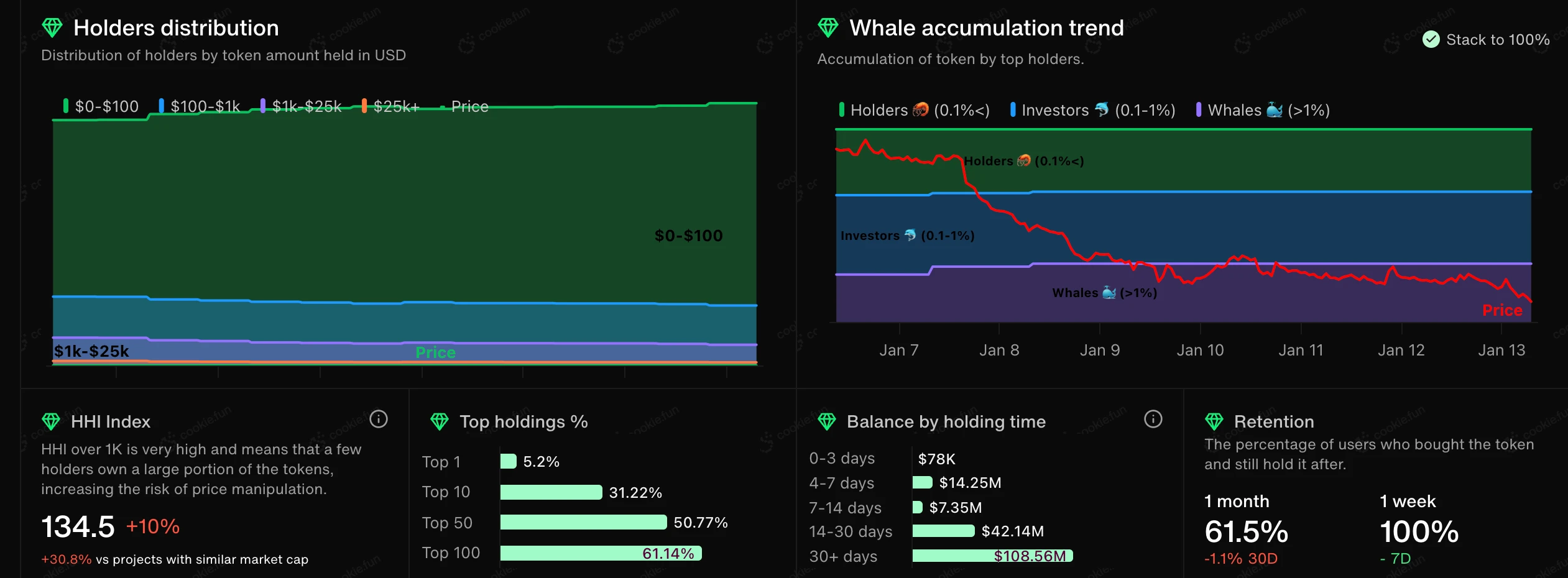This screenshot has width=1568, height=578.
Task: Click the diamond icon beside Whale accumulation trend
Action: 828,27
